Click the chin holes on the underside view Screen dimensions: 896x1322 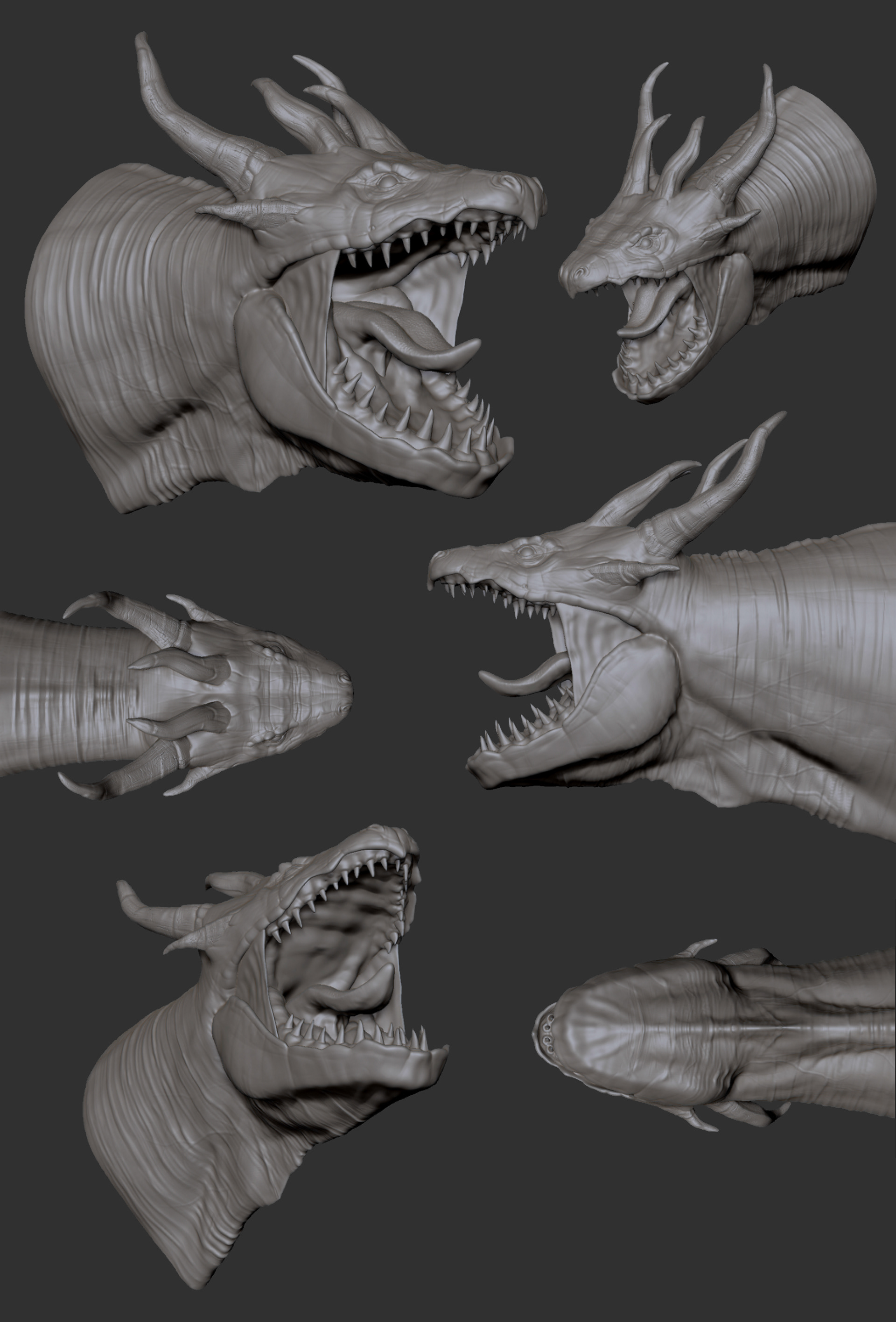pyautogui.click(x=547, y=1033)
